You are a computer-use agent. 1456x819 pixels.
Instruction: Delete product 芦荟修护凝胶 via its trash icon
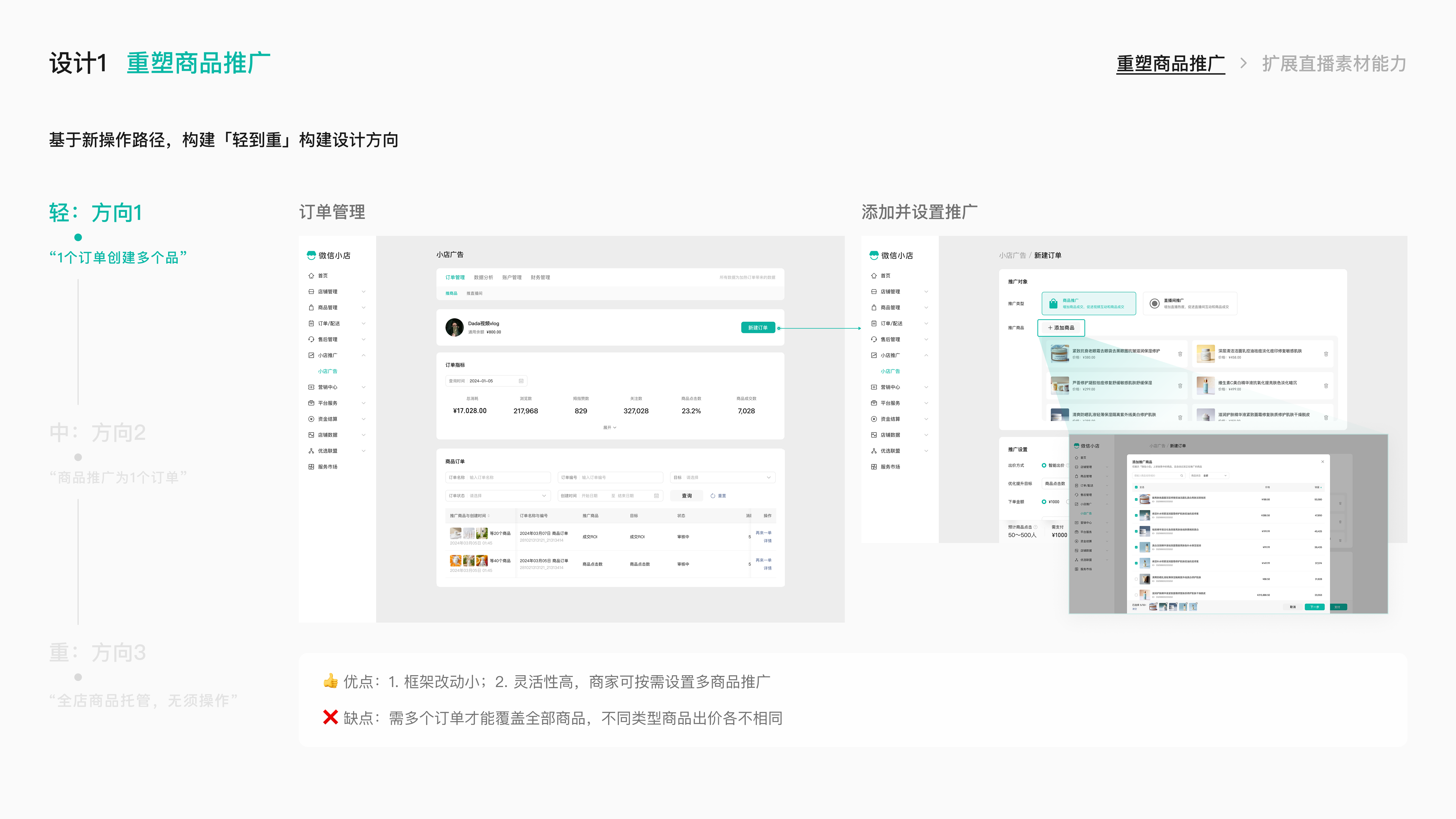[x=1180, y=385]
